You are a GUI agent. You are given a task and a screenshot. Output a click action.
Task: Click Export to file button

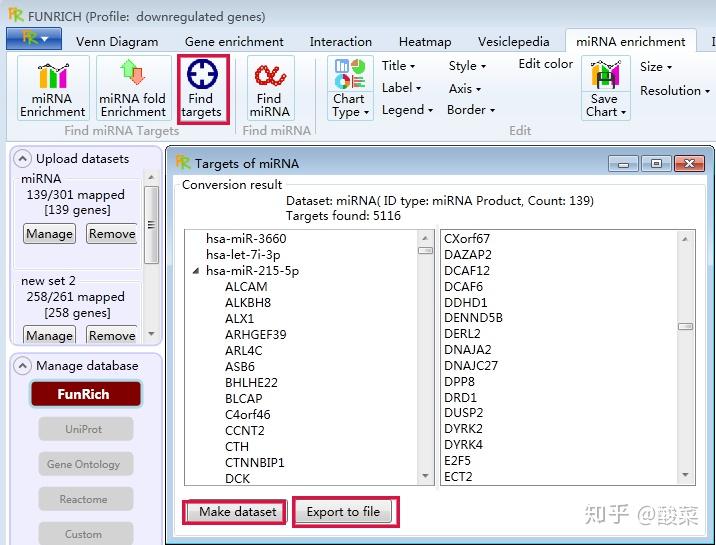[x=343, y=512]
